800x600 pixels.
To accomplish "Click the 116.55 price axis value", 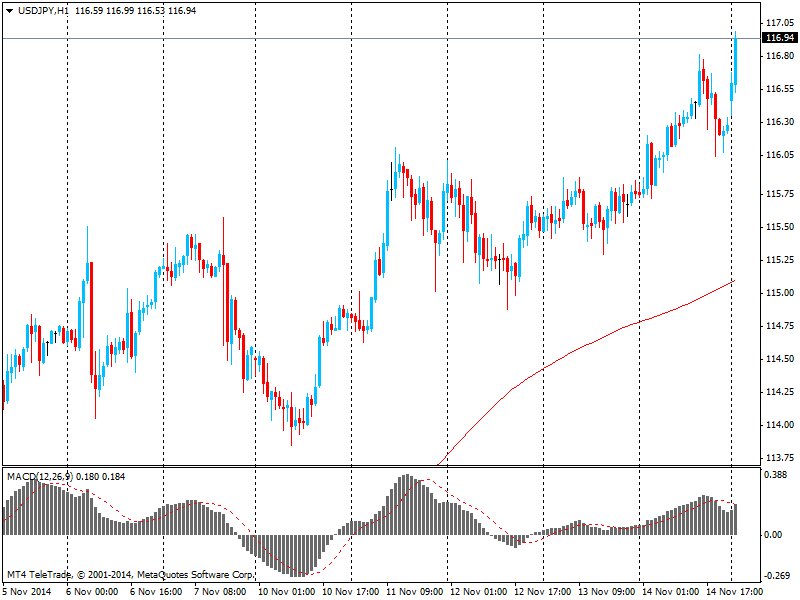I will (780, 89).
